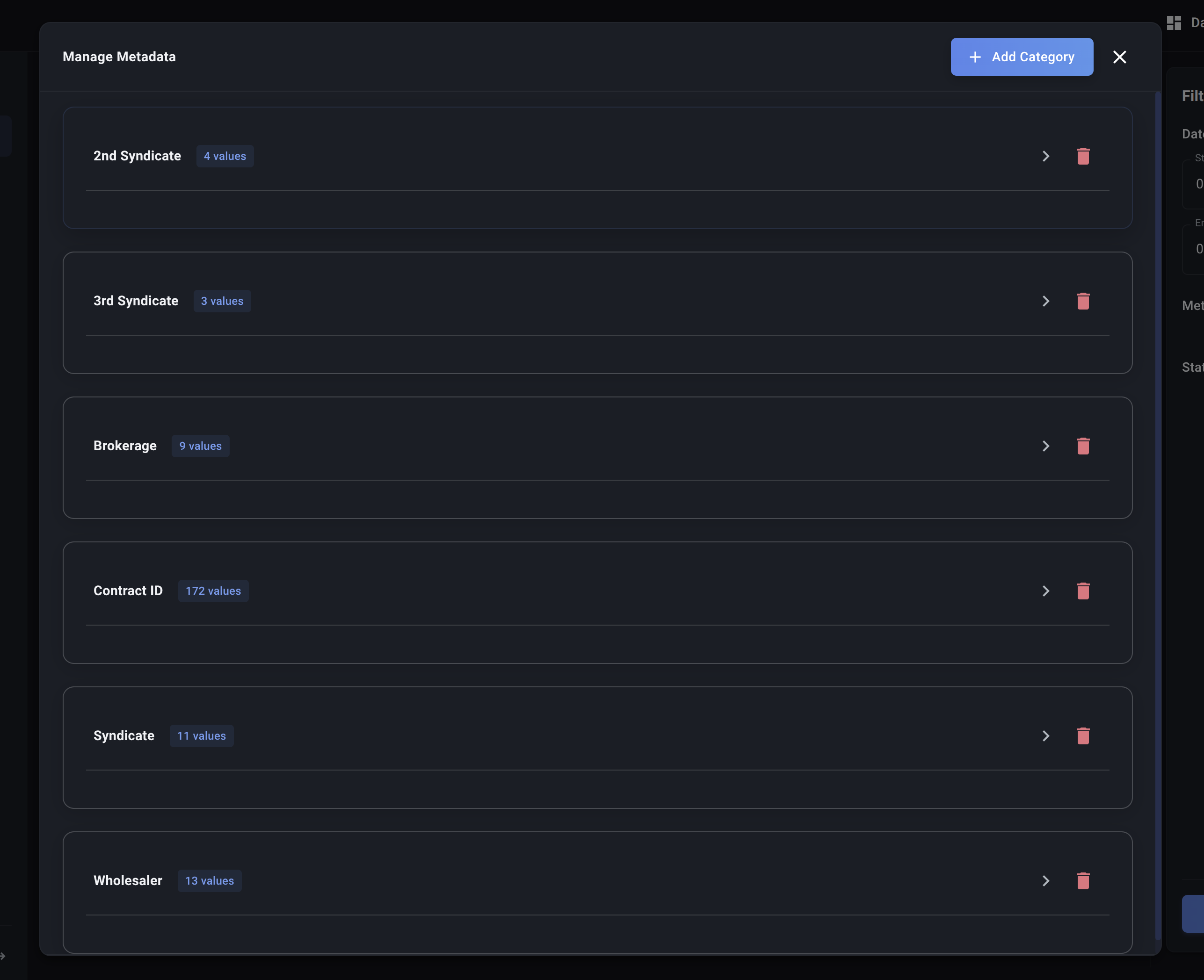
Task: Click the 172 values badge on Contract ID
Action: click(x=213, y=591)
